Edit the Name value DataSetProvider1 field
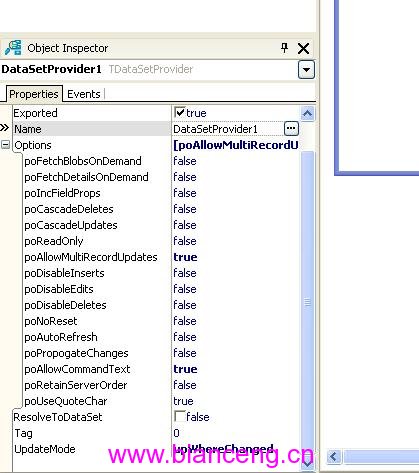The height and width of the screenshot is (473, 419). tap(228, 129)
